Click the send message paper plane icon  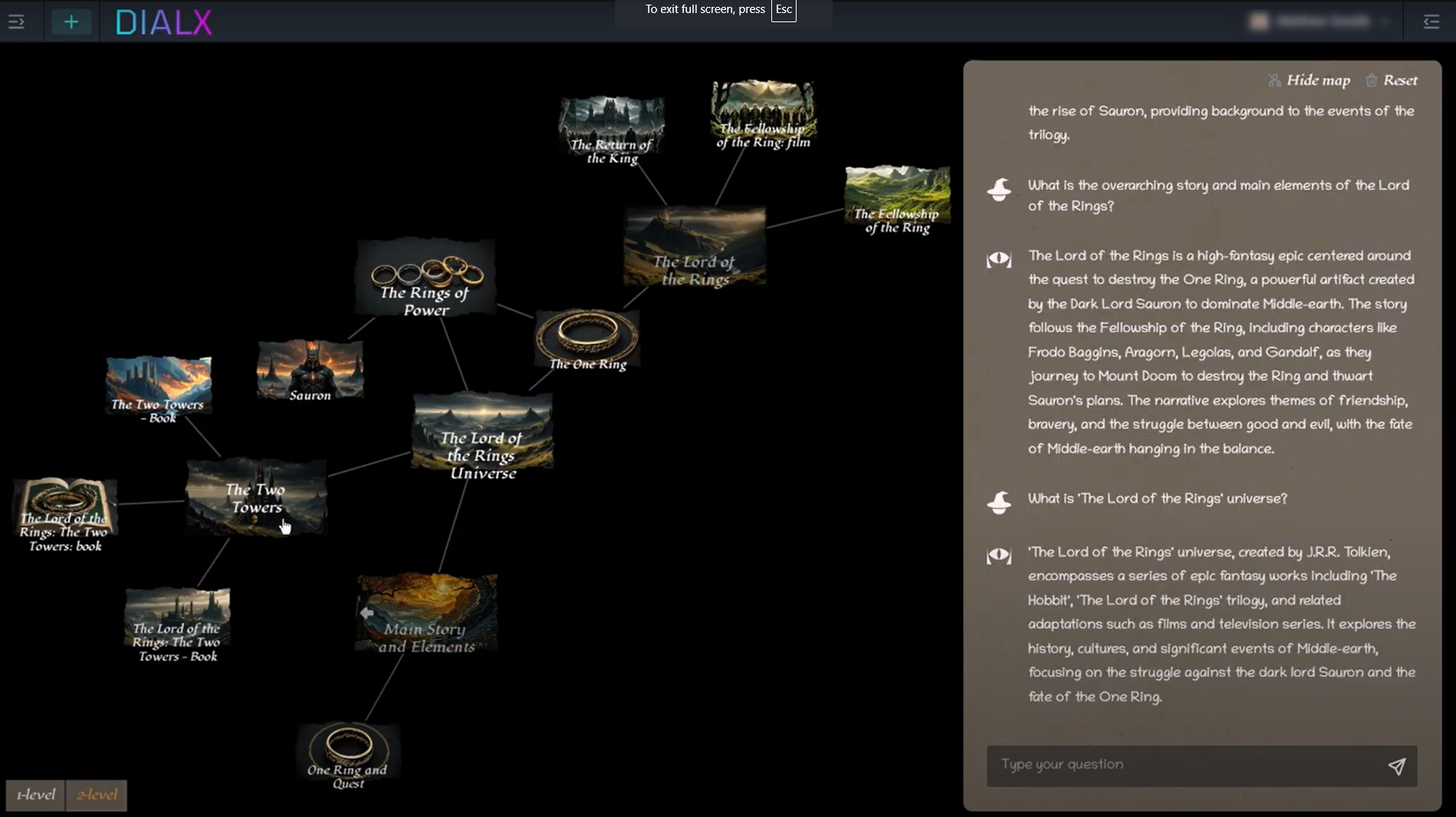(1396, 766)
